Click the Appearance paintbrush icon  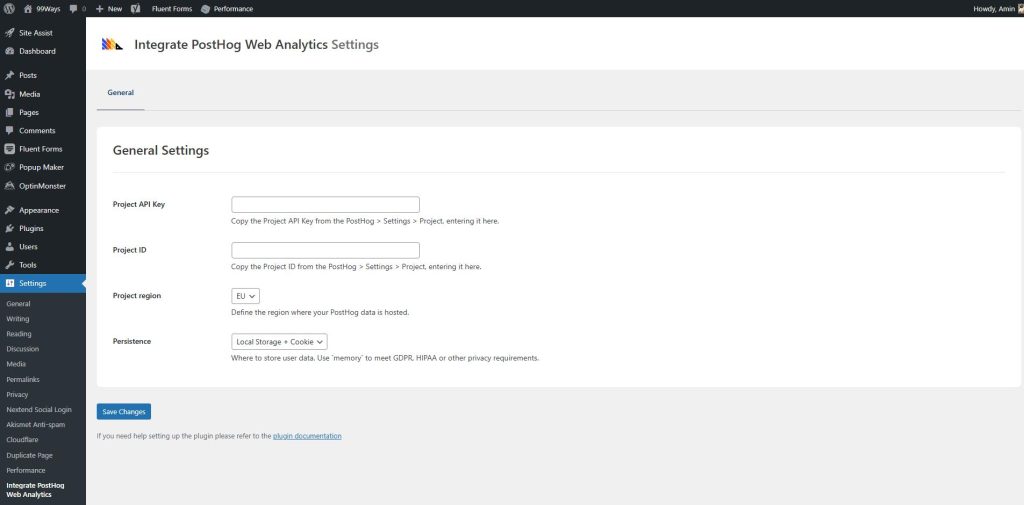point(9,210)
